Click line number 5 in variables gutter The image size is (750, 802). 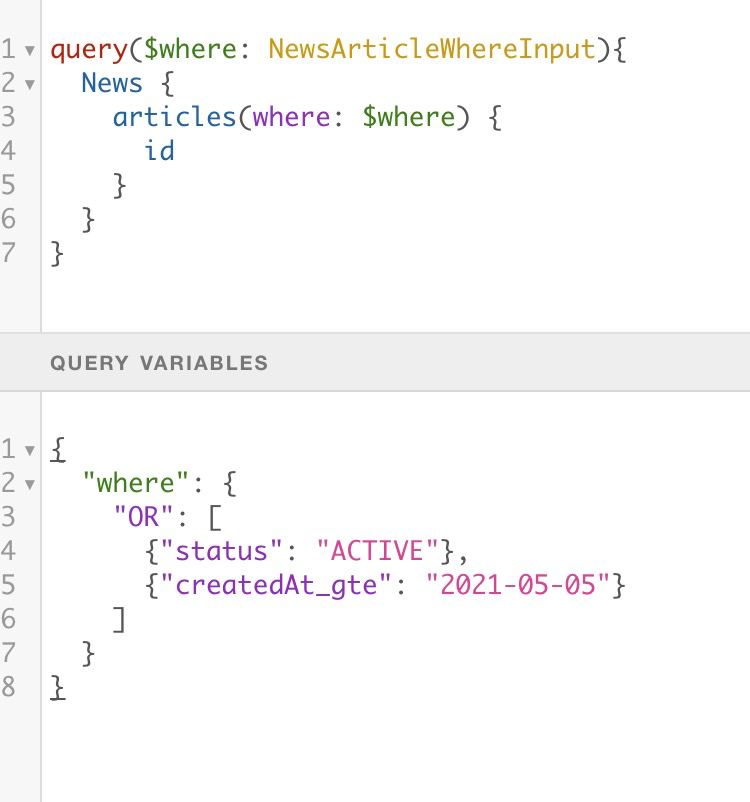[8, 585]
